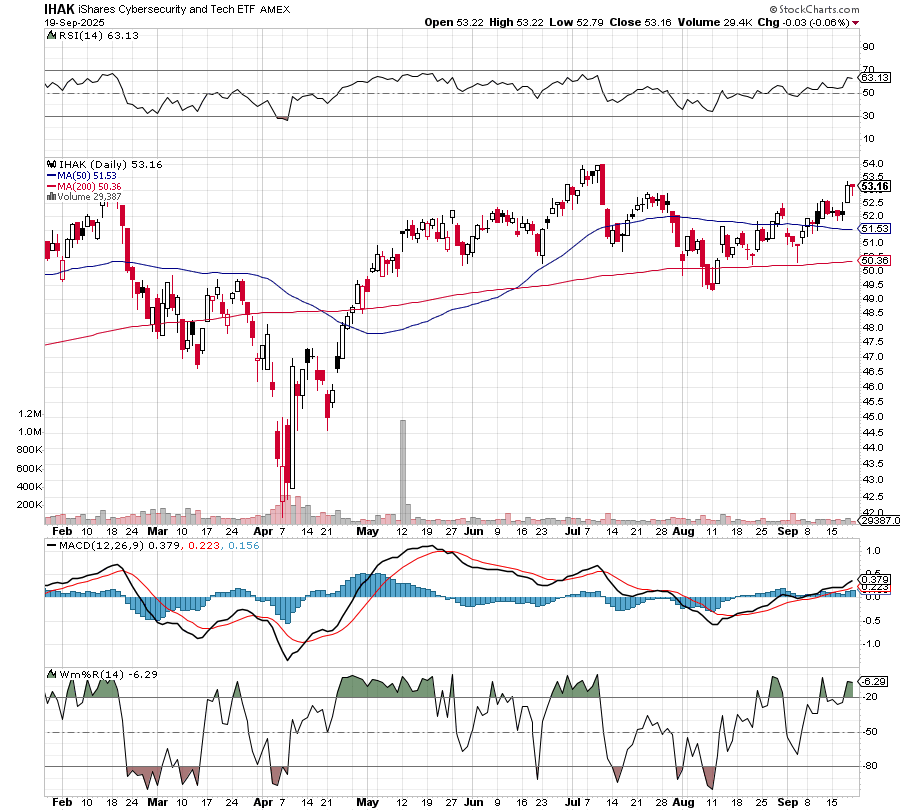Click the 45.0 price axis label
Image resolution: width=900 pixels, height=811 pixels.
tap(872, 417)
